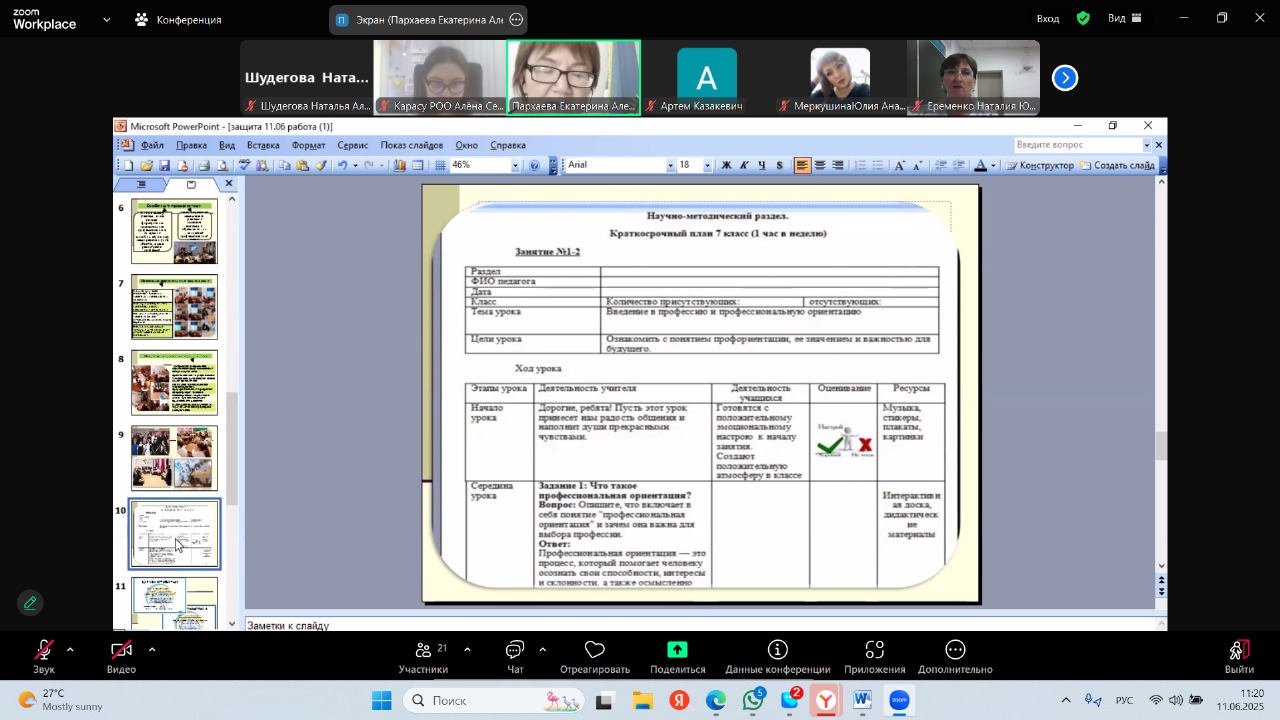Open the Вставка menu
1280x720 pixels.
tap(263, 145)
